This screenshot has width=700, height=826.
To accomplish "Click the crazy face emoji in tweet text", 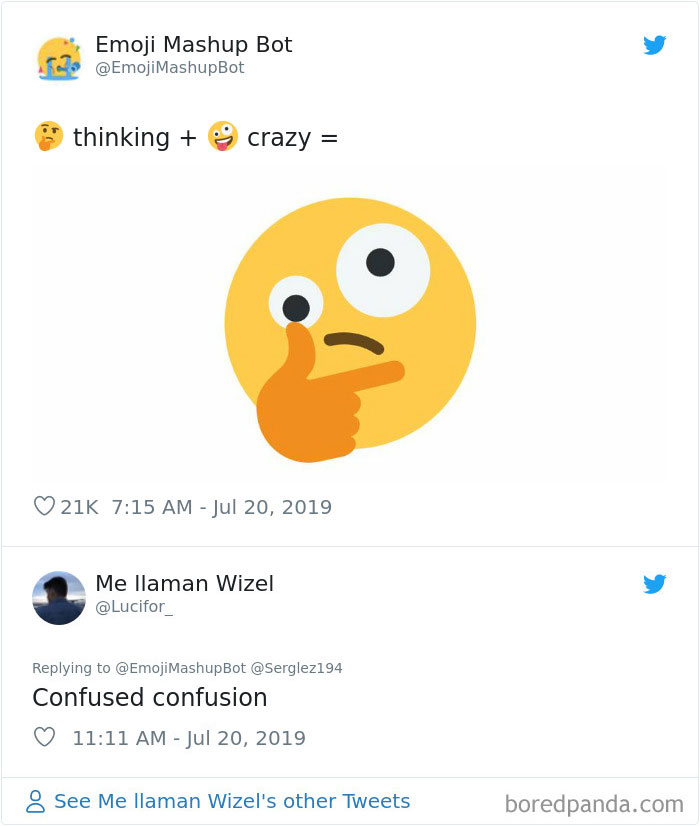I will click(220, 136).
